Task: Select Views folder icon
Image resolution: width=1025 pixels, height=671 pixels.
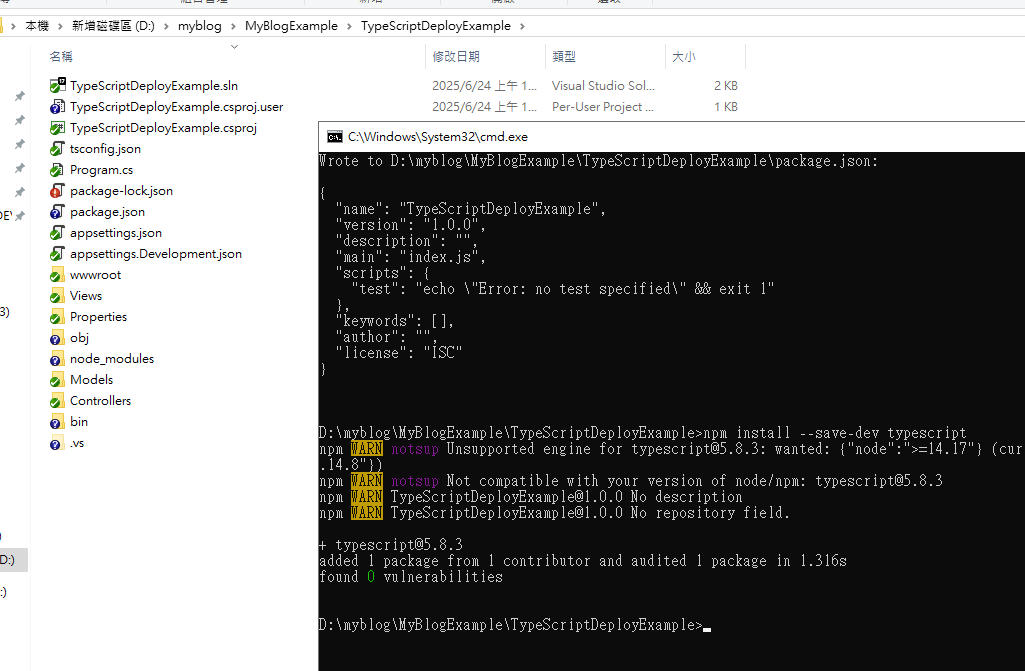Action: (58, 296)
